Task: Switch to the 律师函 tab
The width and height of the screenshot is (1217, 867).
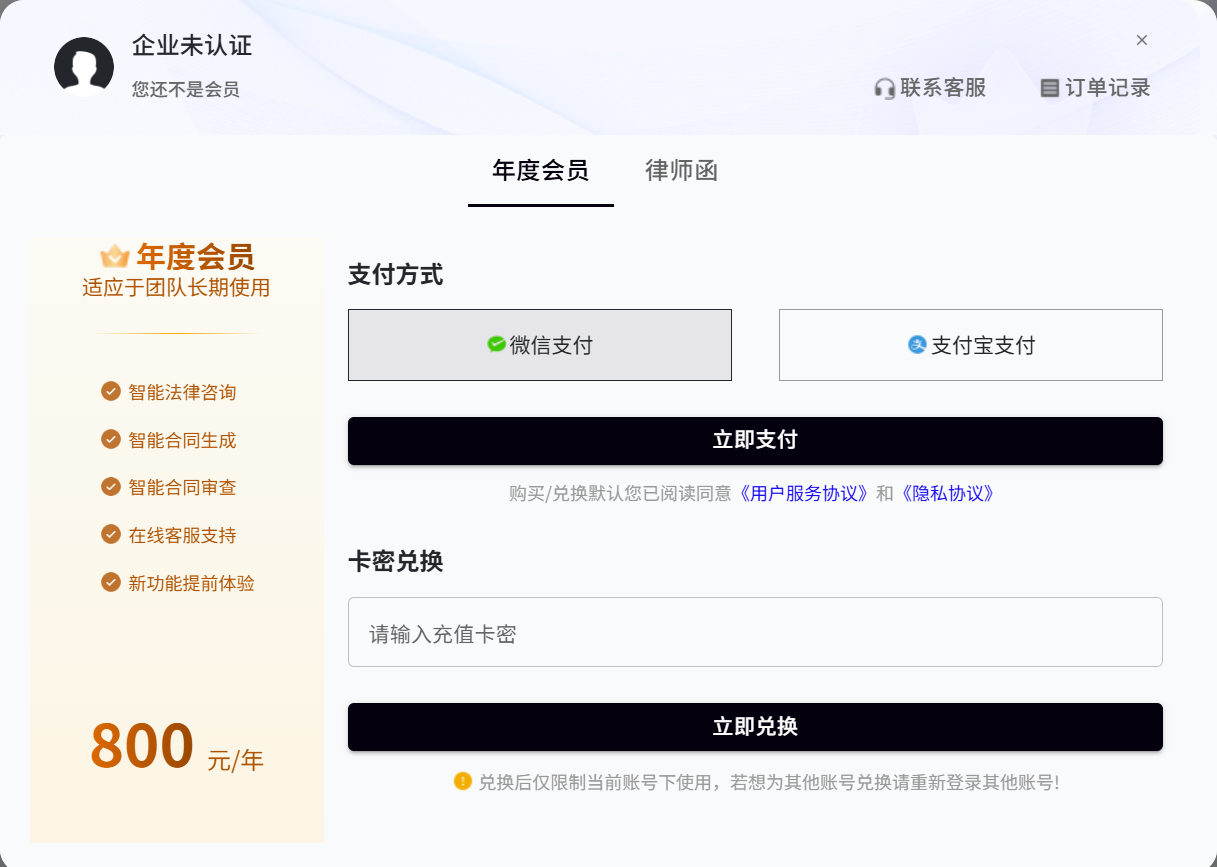Action: coord(681,171)
